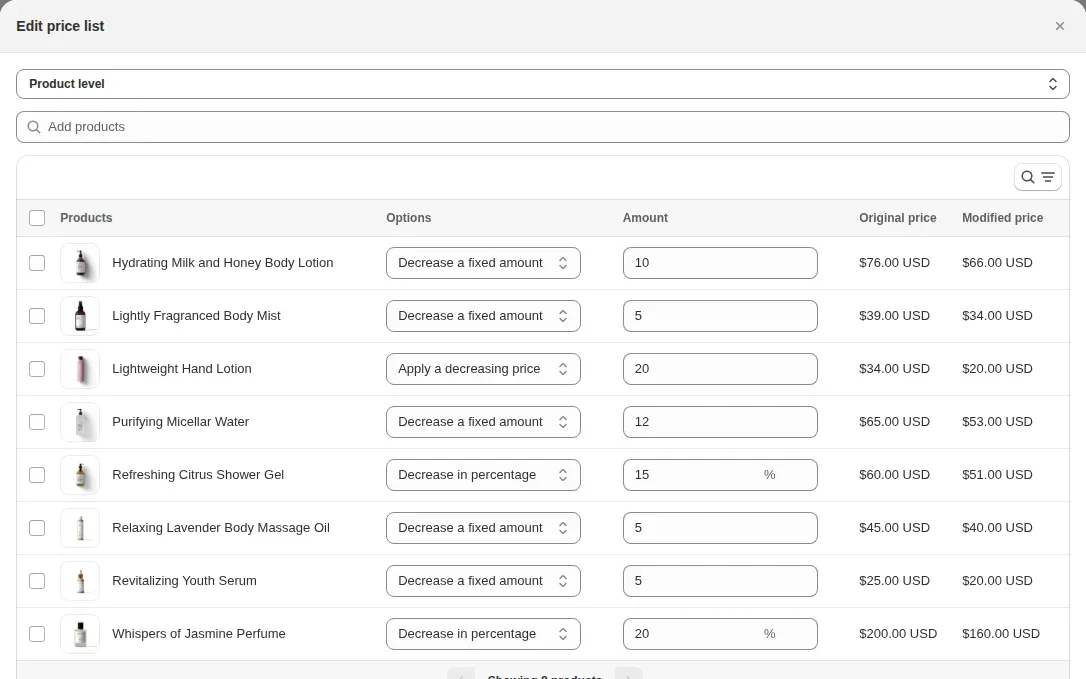Open Lightweight Hand Lotion product thumbnail
The image size is (1086, 679).
pyautogui.click(x=80, y=369)
